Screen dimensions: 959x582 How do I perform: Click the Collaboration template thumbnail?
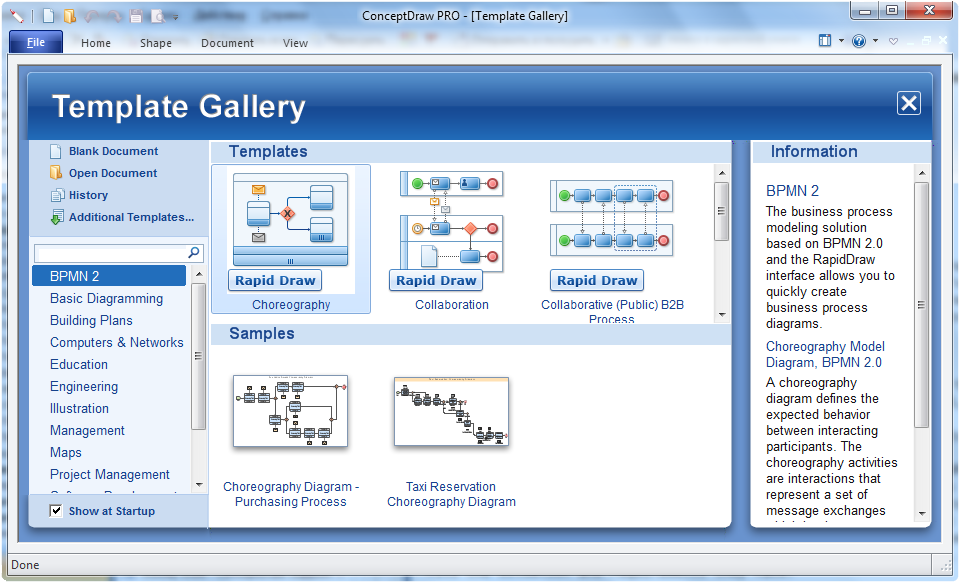pos(451,219)
